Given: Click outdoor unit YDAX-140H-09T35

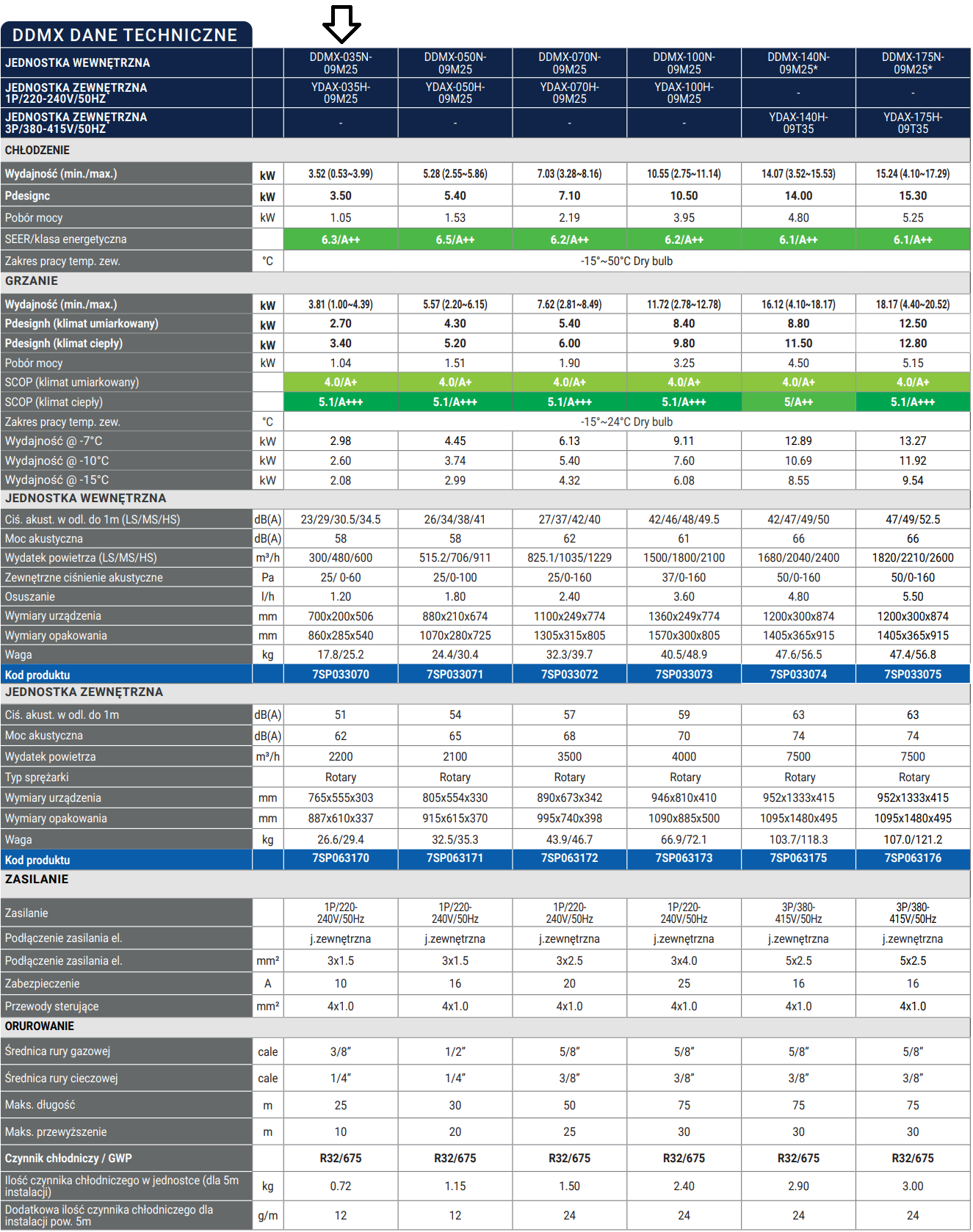Looking at the screenshot, I should (799, 123).
